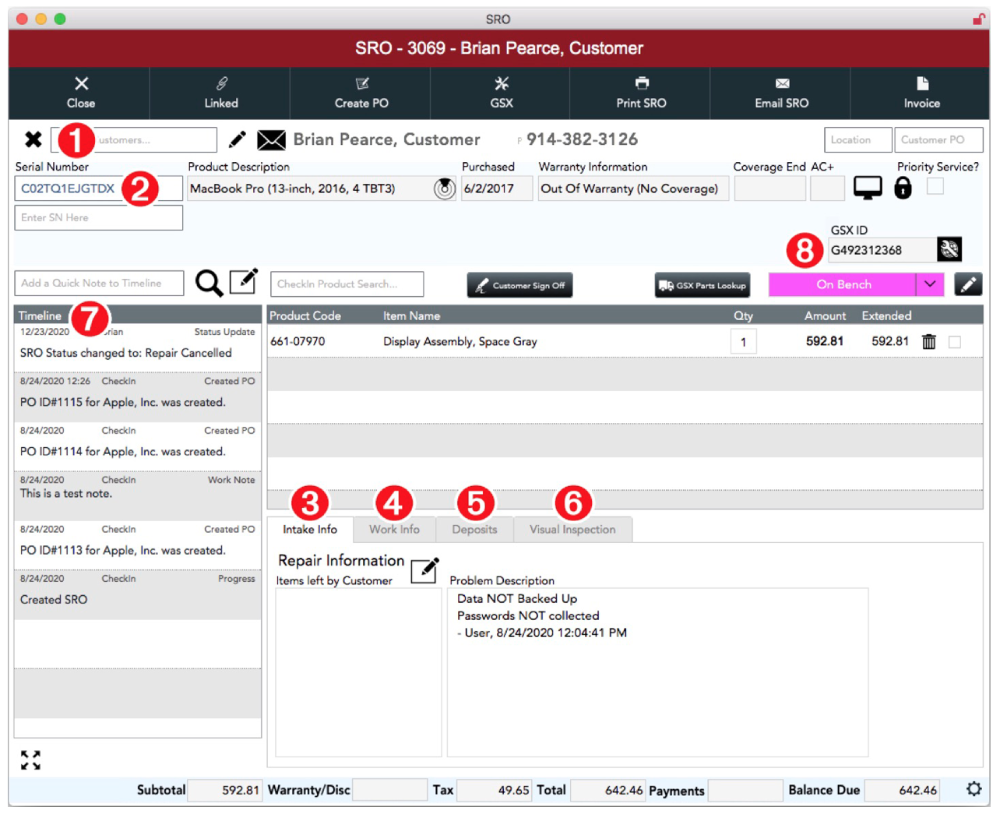Click the envelope icon beside customer name
1000x814 pixels.
pos(271,140)
